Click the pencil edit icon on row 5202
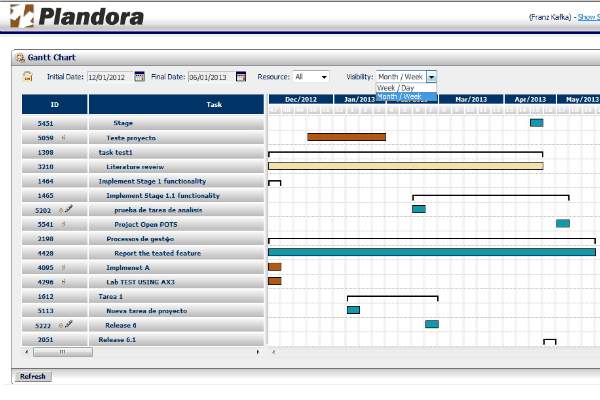 pos(69,210)
